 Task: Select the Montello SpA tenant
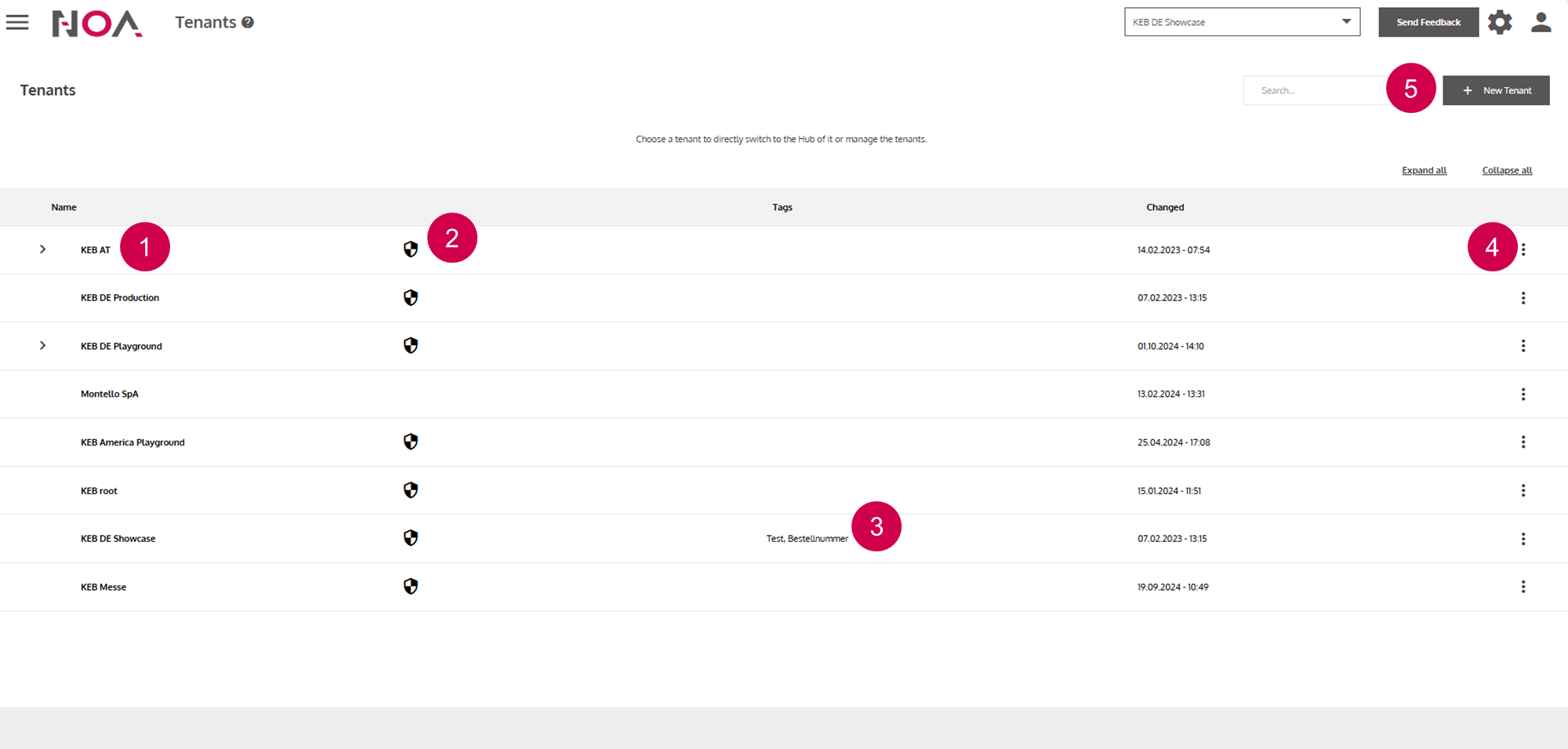(110, 394)
